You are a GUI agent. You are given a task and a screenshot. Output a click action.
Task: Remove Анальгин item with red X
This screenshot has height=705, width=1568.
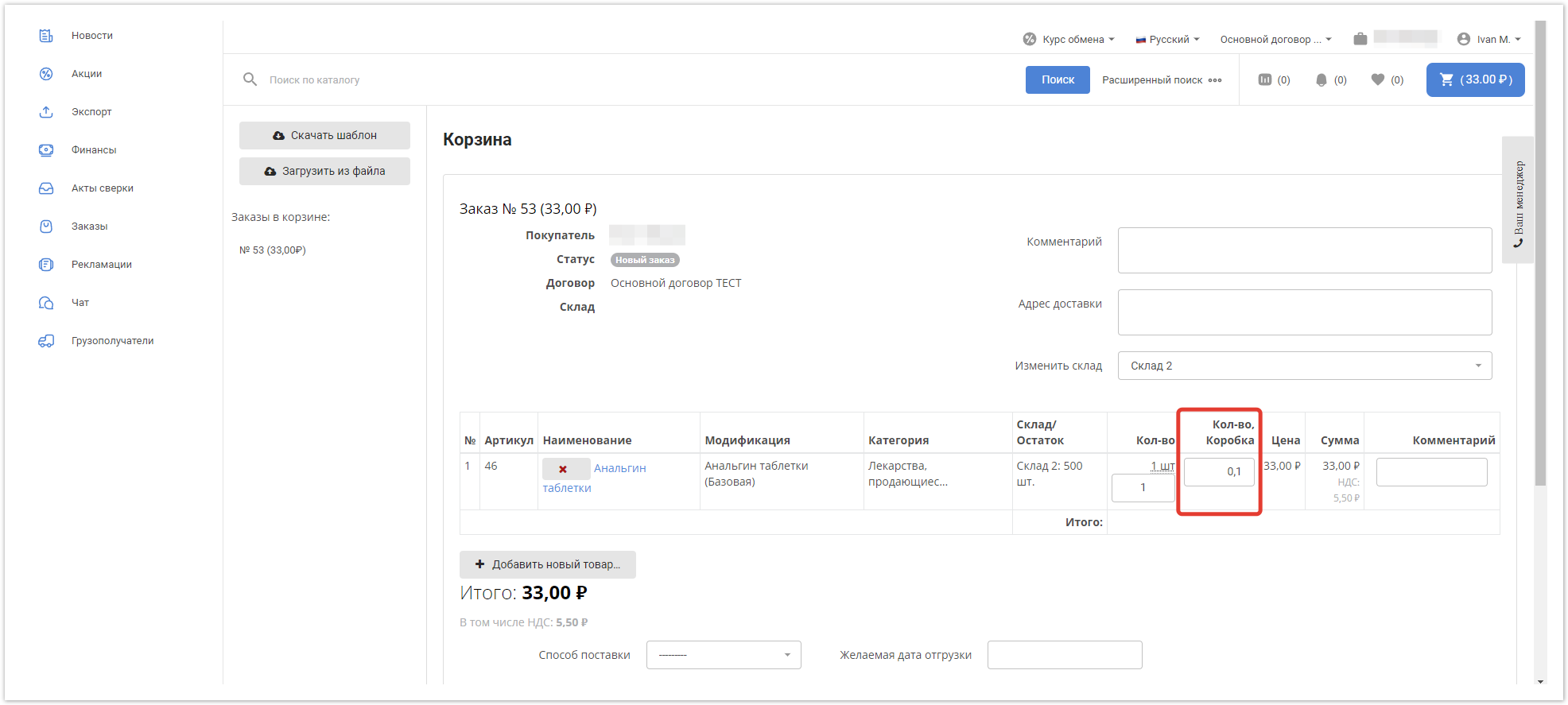pos(563,469)
